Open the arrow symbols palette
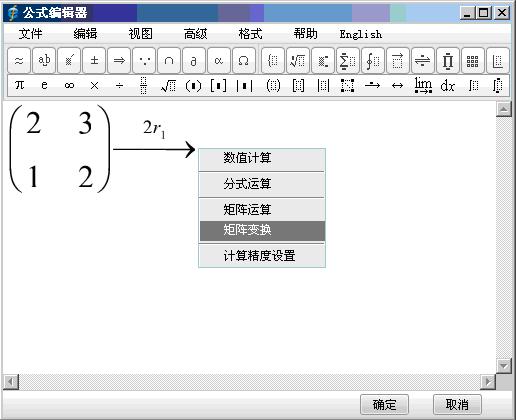 (119, 61)
